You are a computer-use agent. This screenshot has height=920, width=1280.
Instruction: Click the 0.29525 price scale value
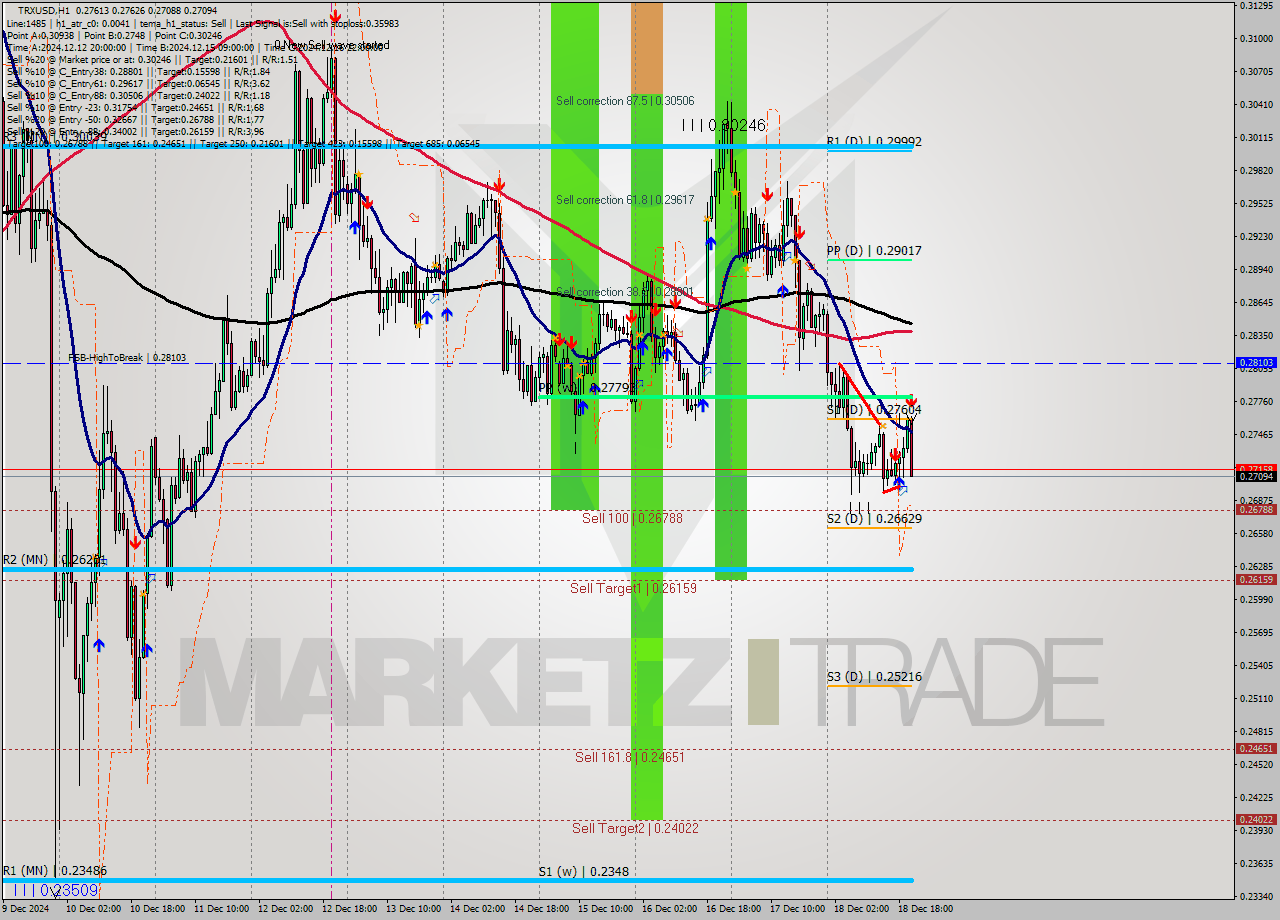1256,203
